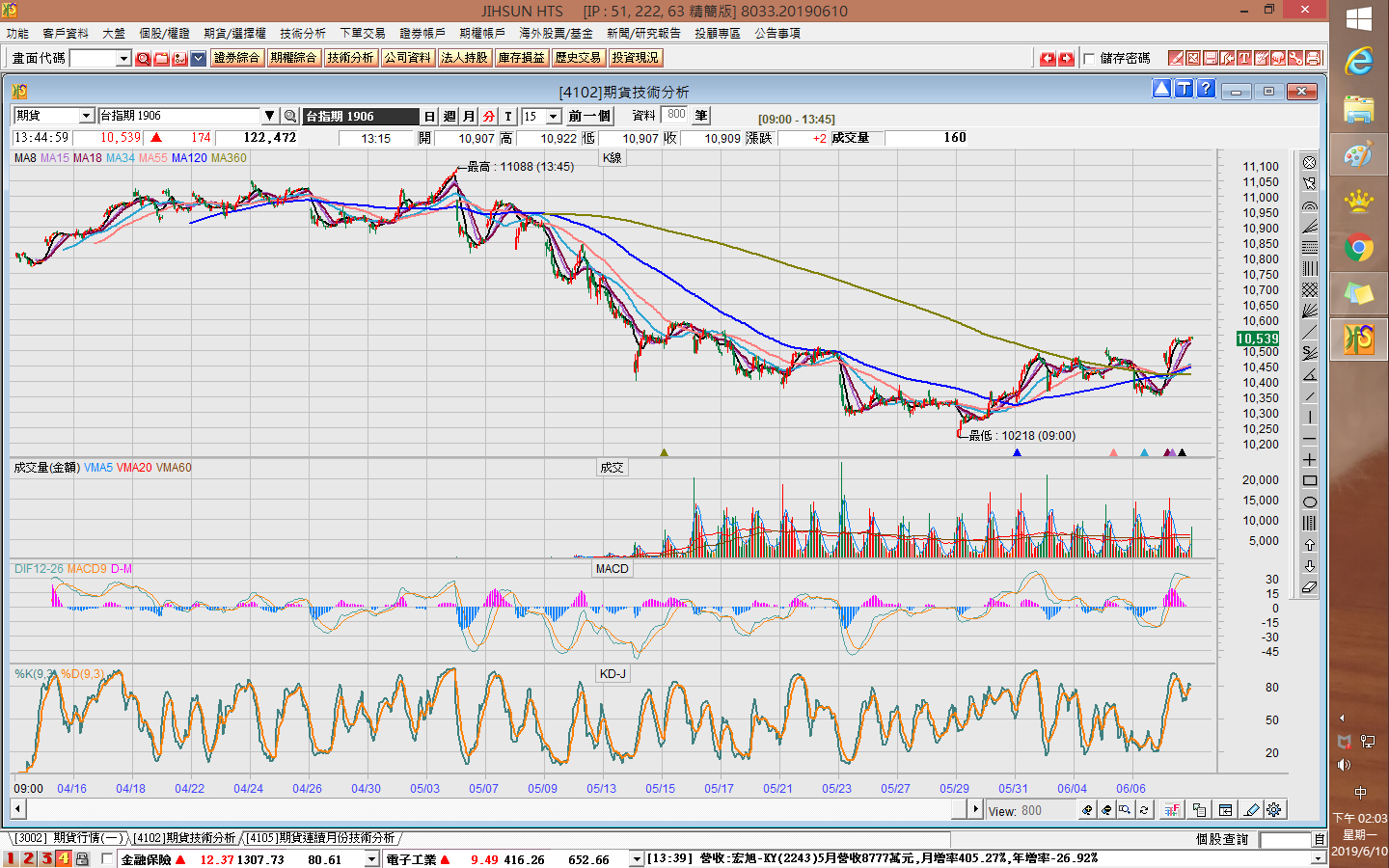Select the vertical line drawing tool

click(1309, 417)
